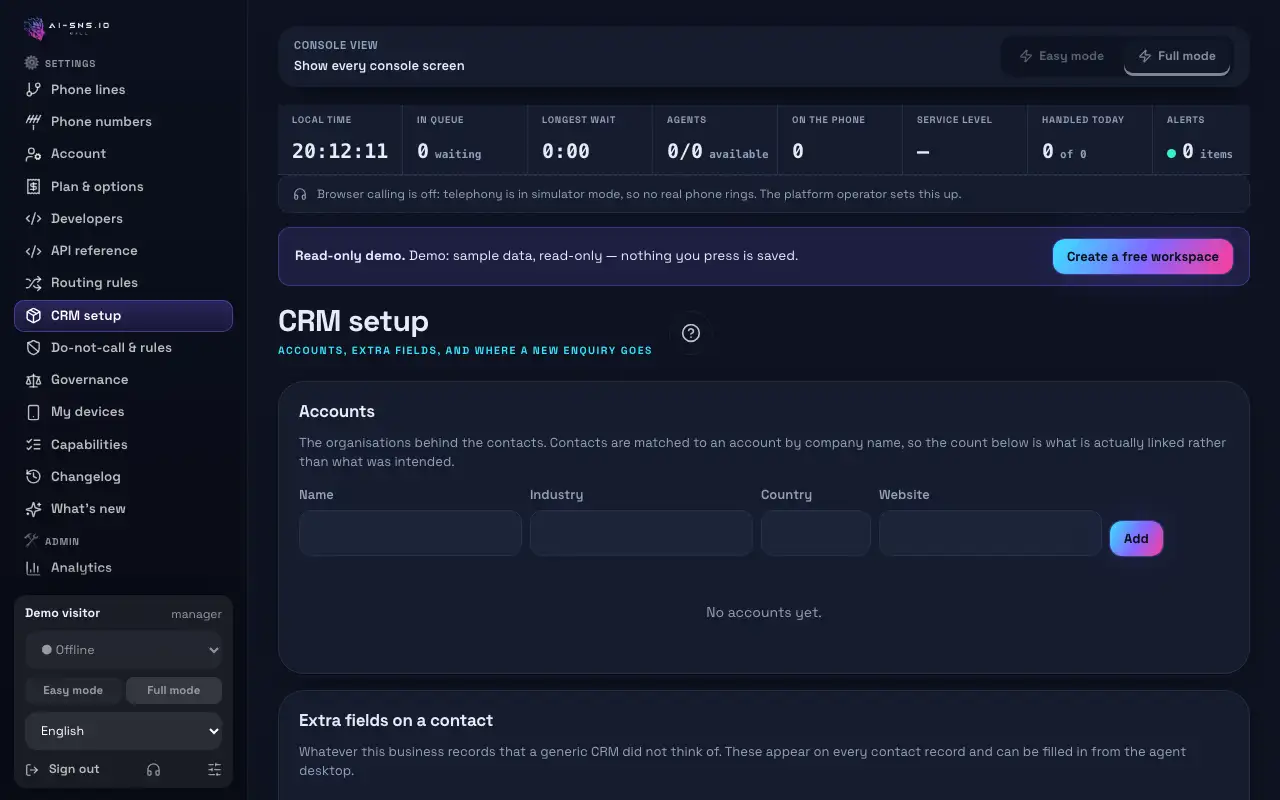
Task: Click the checklist icon beside Capabilities
Action: tap(33, 445)
